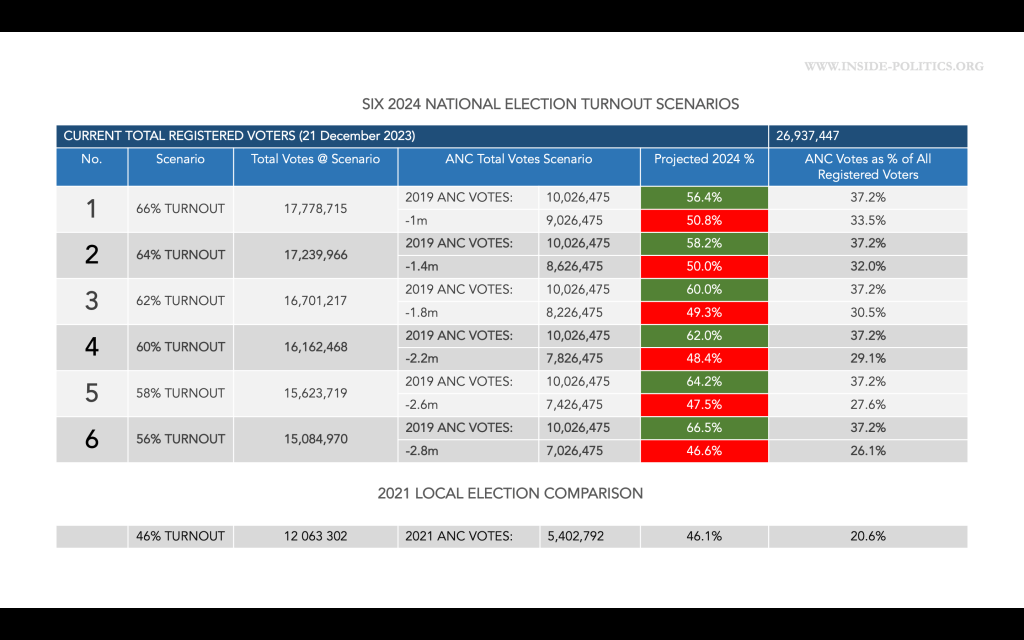Select the red 46.6% projected cell

tap(704, 451)
